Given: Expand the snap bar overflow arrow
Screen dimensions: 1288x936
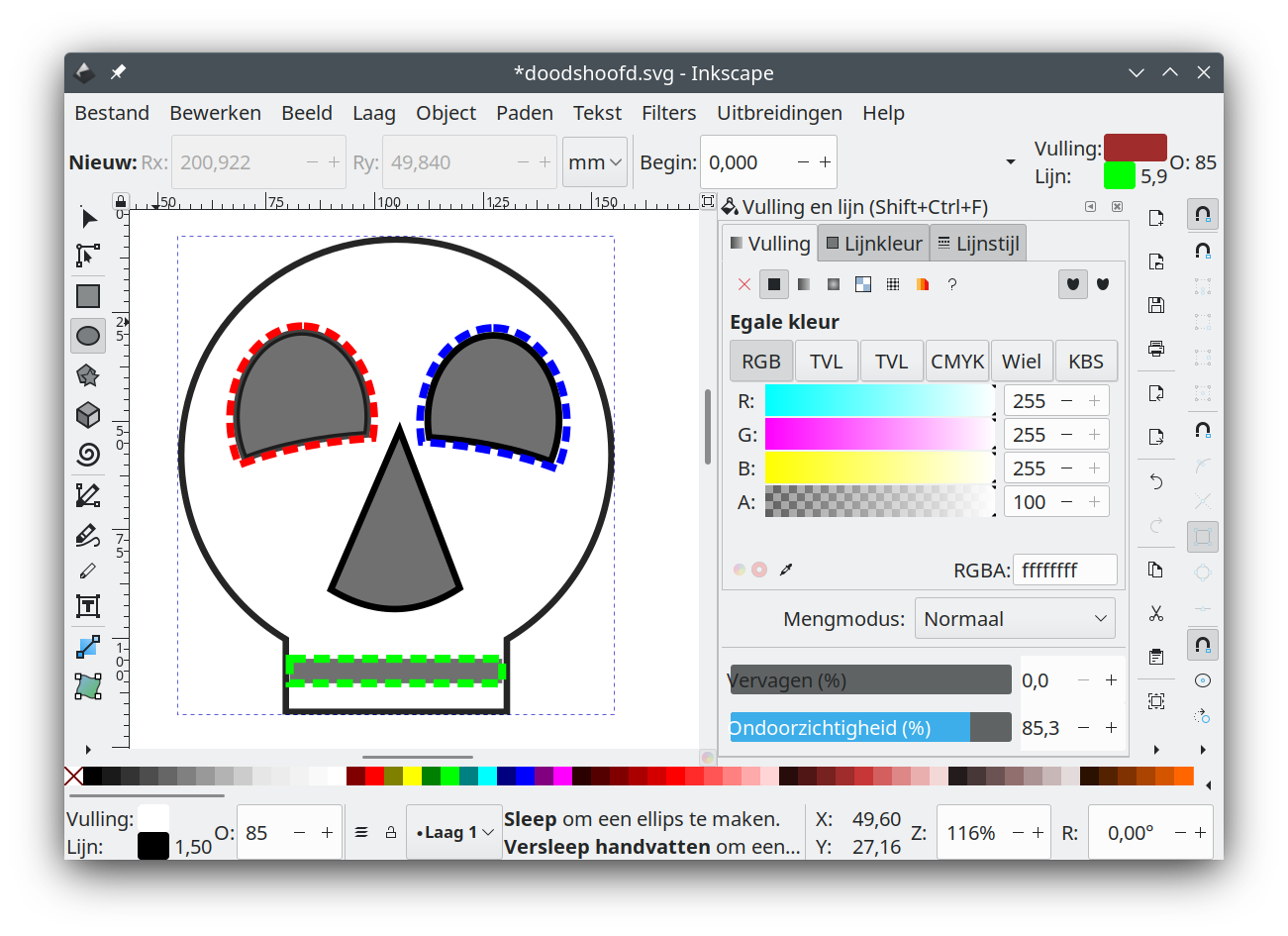Looking at the screenshot, I should (x=1203, y=749).
